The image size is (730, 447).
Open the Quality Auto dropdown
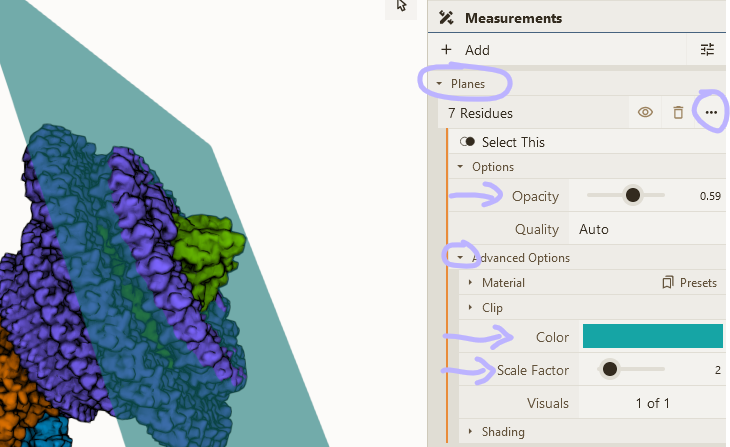pyautogui.click(x=649, y=229)
